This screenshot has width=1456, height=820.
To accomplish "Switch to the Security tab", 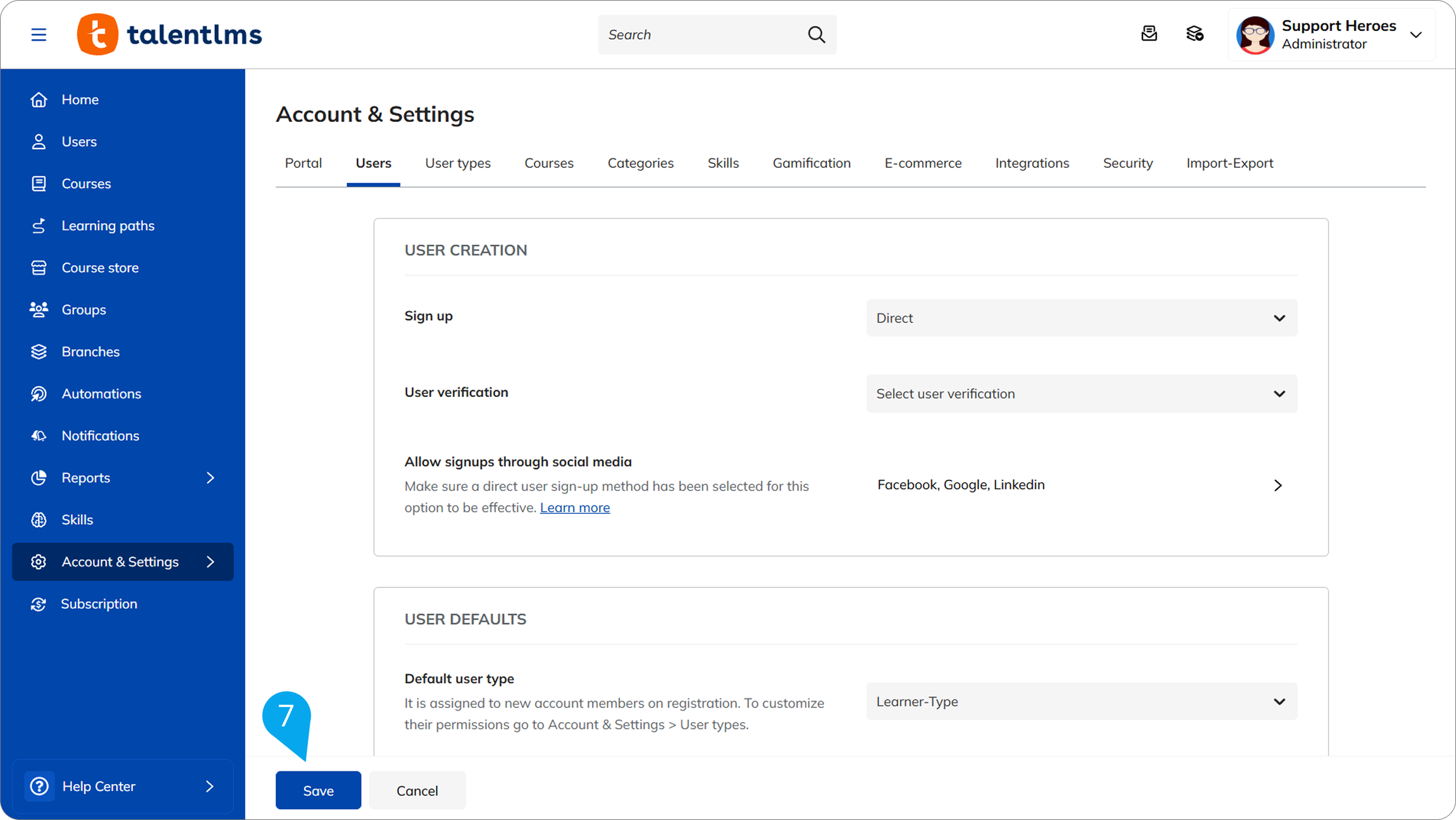I will [1127, 163].
